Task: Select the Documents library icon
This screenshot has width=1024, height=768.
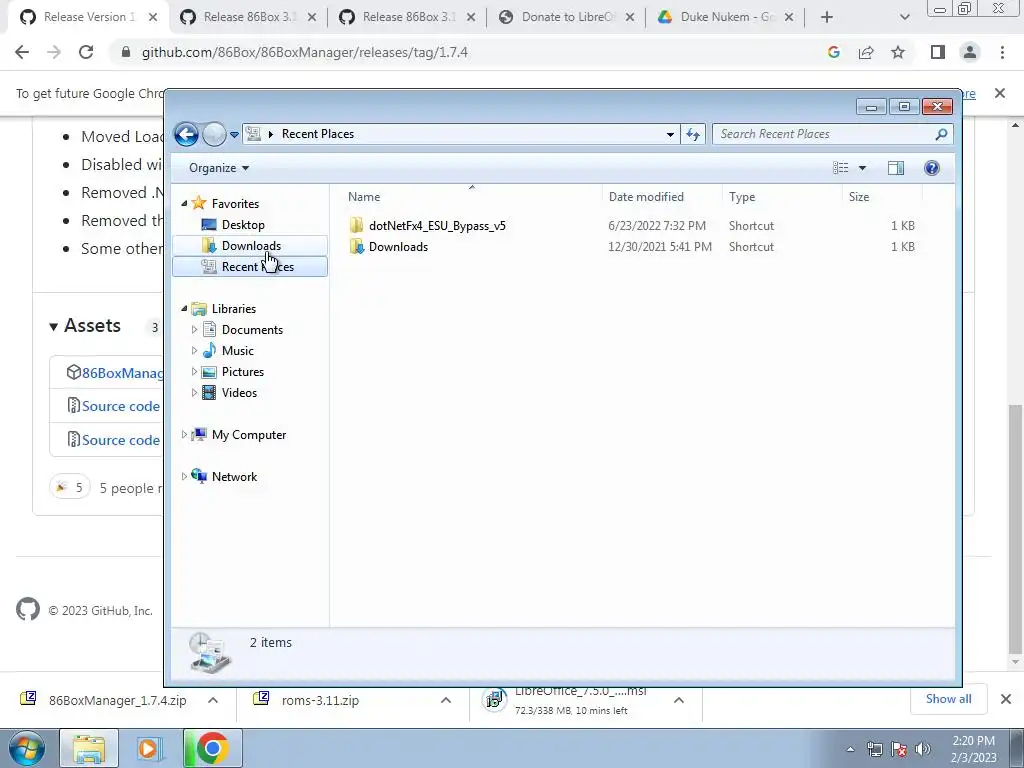Action: [209, 330]
